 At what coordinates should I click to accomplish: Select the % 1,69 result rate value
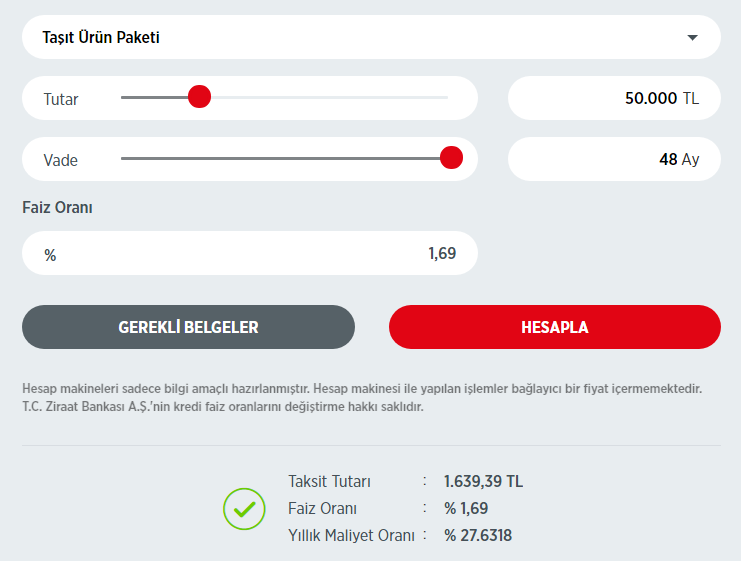(466, 509)
